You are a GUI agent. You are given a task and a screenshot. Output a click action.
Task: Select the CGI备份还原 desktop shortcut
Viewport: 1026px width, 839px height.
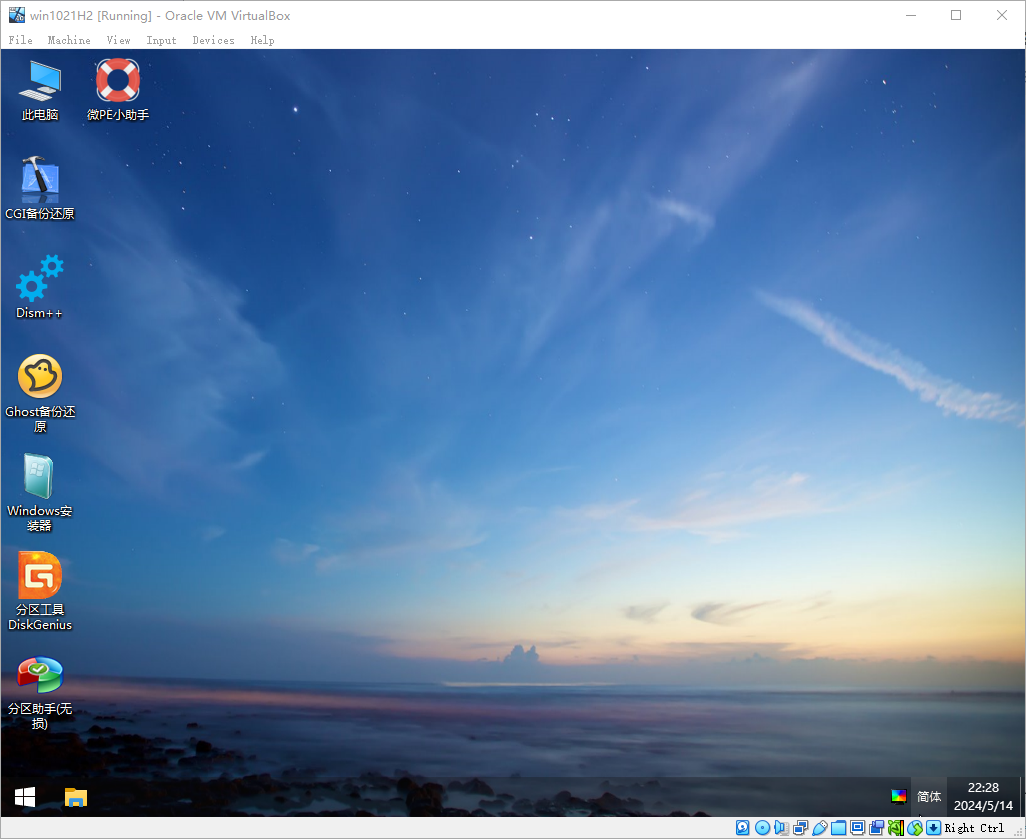40,188
